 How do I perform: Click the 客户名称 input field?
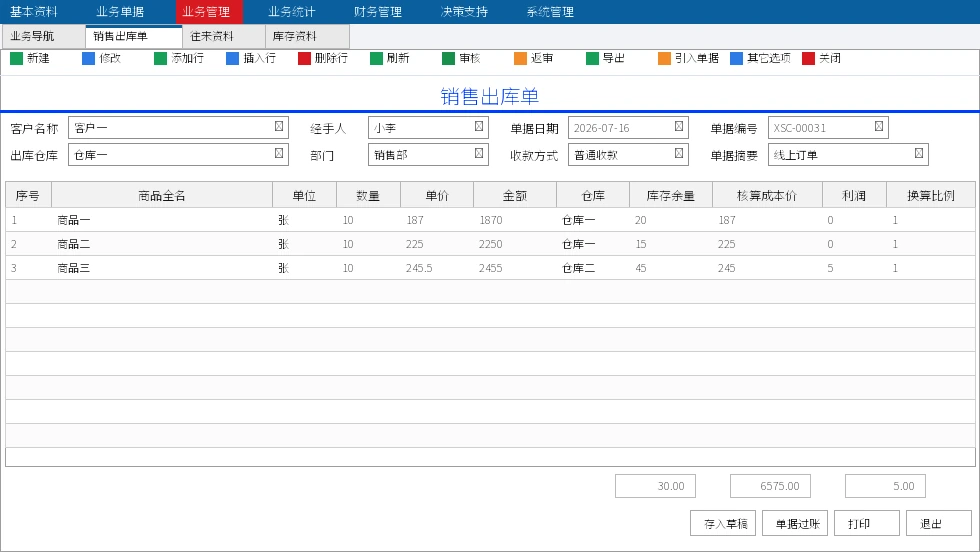coord(178,128)
